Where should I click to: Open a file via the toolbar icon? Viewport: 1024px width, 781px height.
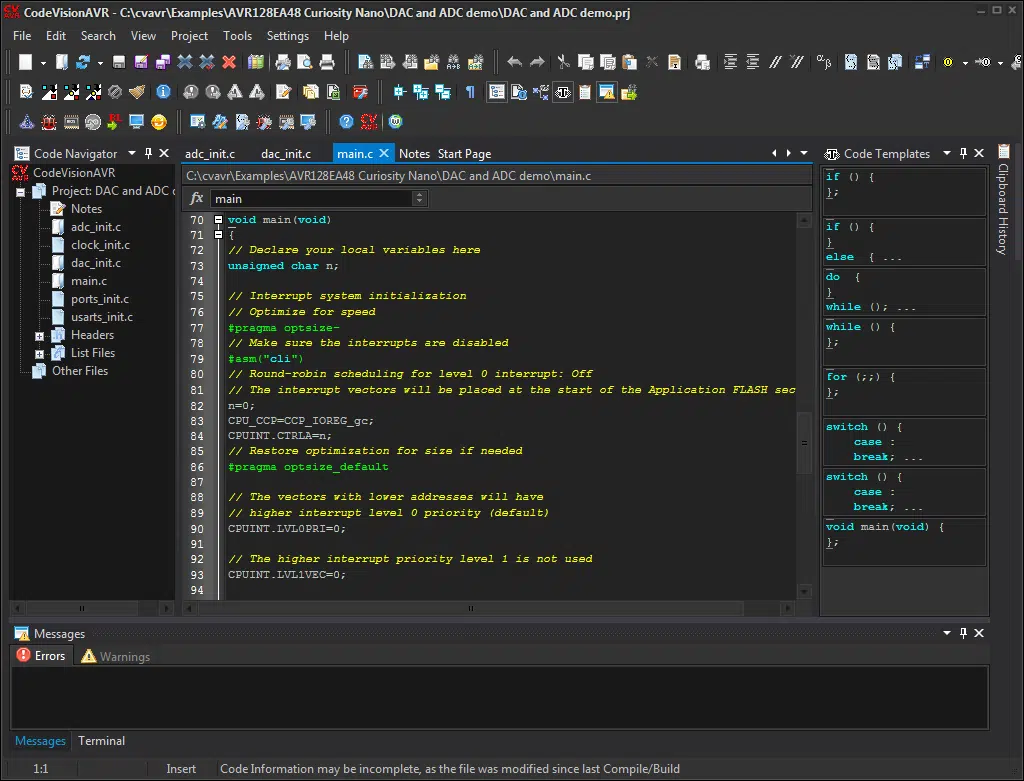click(x=61, y=62)
